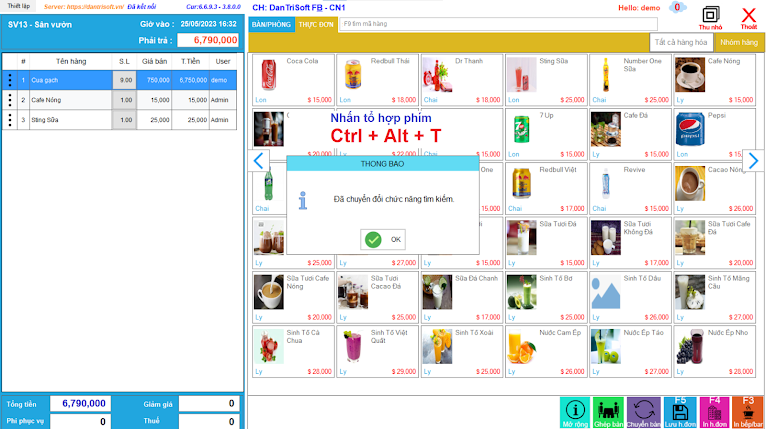766x429 pixels.
Task: Select the Sinh Tố Bơ product
Action: click(546, 297)
